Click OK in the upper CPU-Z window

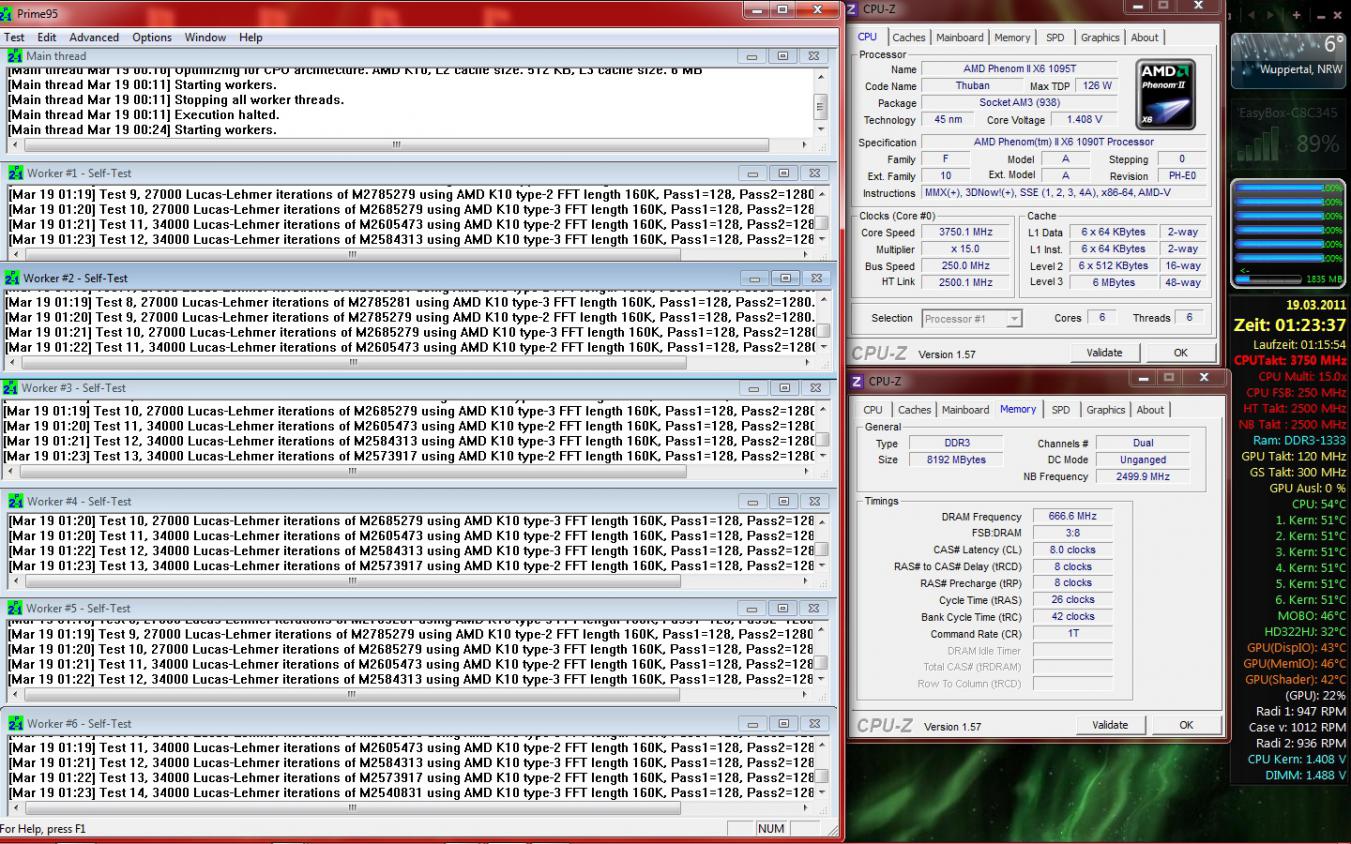(x=1181, y=352)
